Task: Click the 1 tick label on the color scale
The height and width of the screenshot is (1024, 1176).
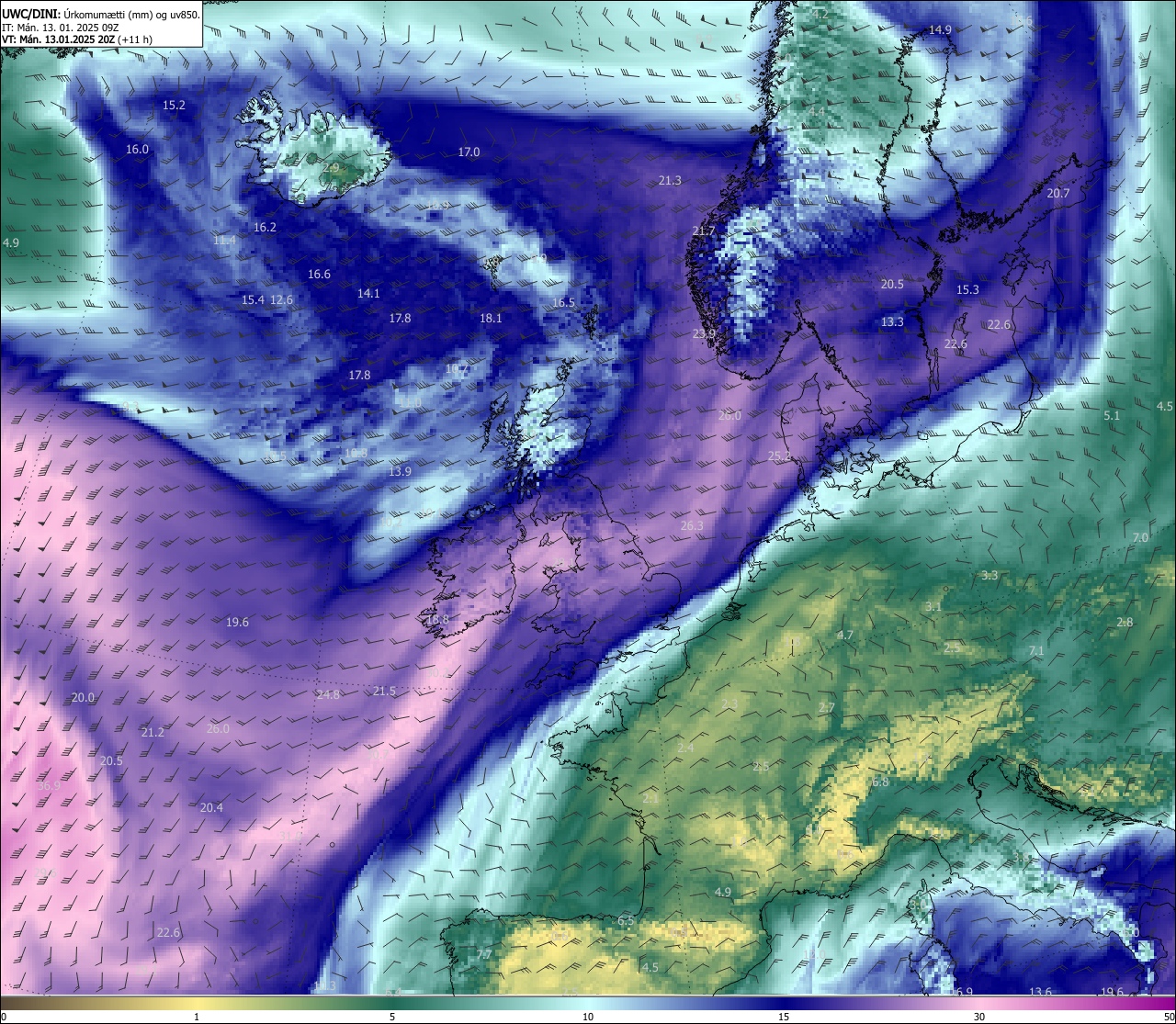Action: coord(197,1017)
